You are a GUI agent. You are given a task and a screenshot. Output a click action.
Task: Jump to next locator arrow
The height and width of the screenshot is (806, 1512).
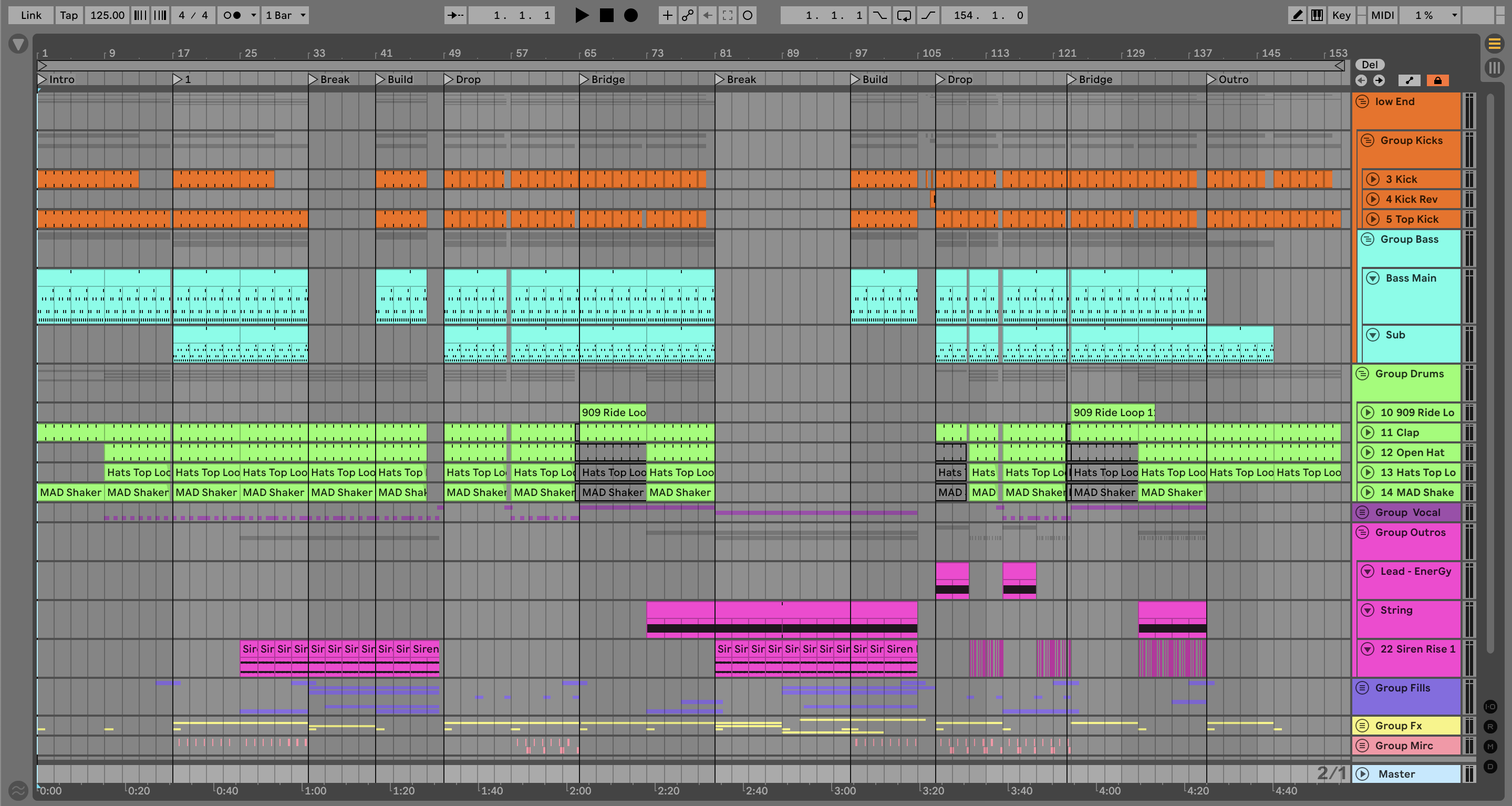[1379, 80]
